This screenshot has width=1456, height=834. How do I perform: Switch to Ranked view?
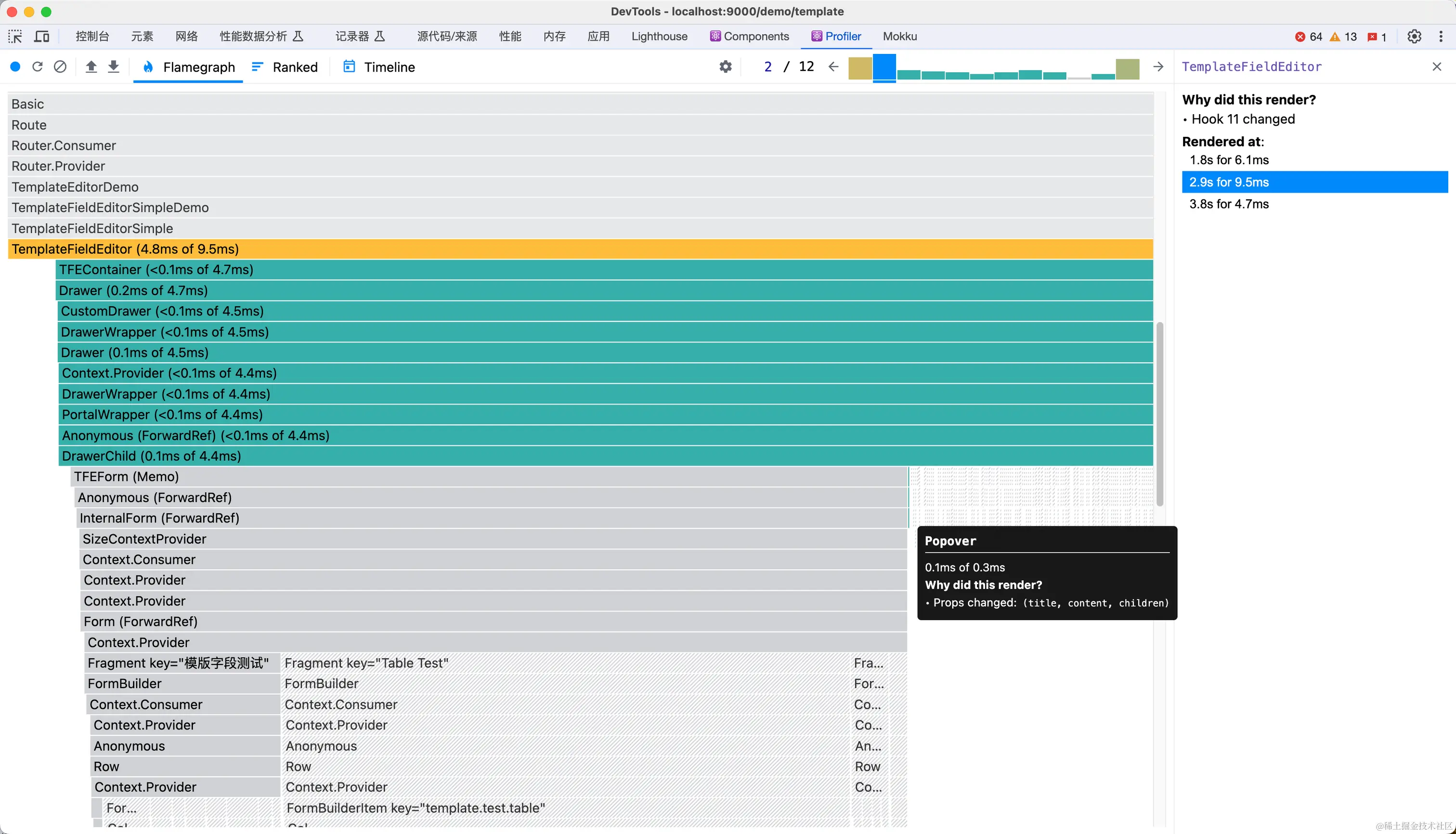[x=285, y=67]
